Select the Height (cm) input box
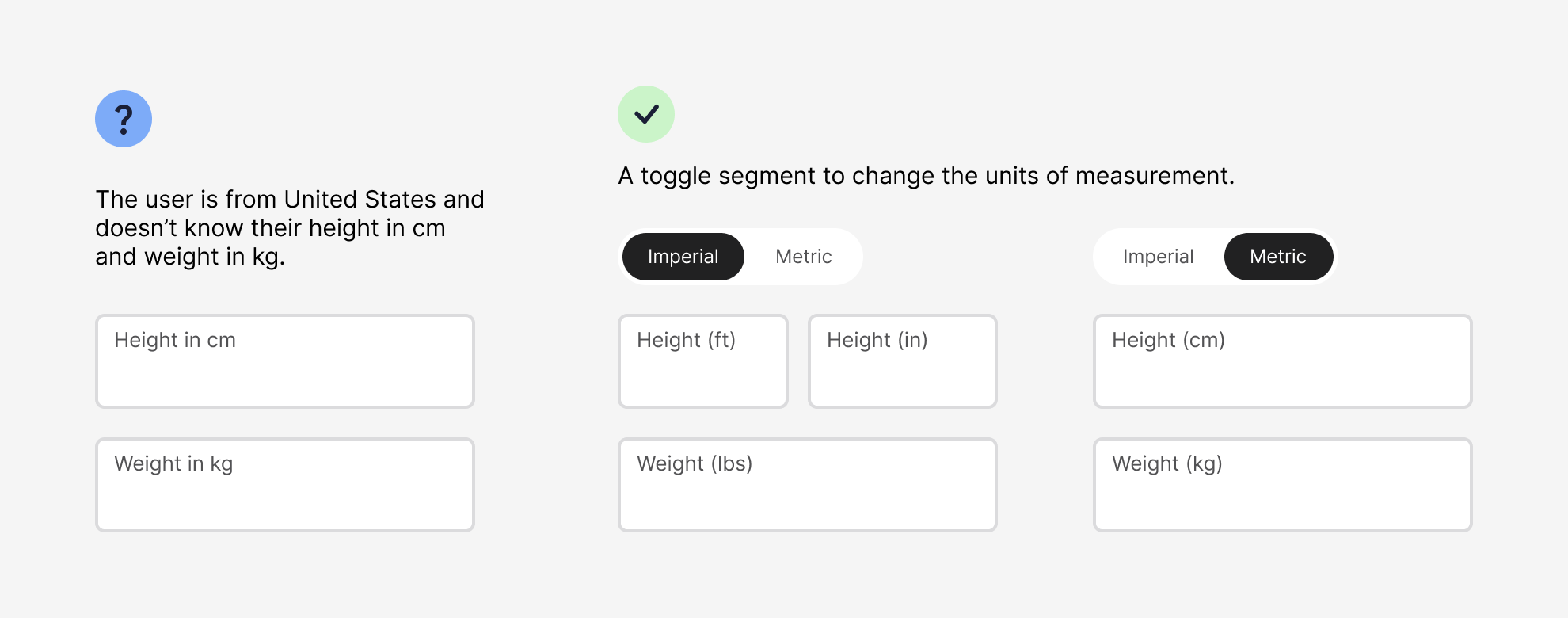The height and width of the screenshot is (618, 1568). coord(1283,361)
